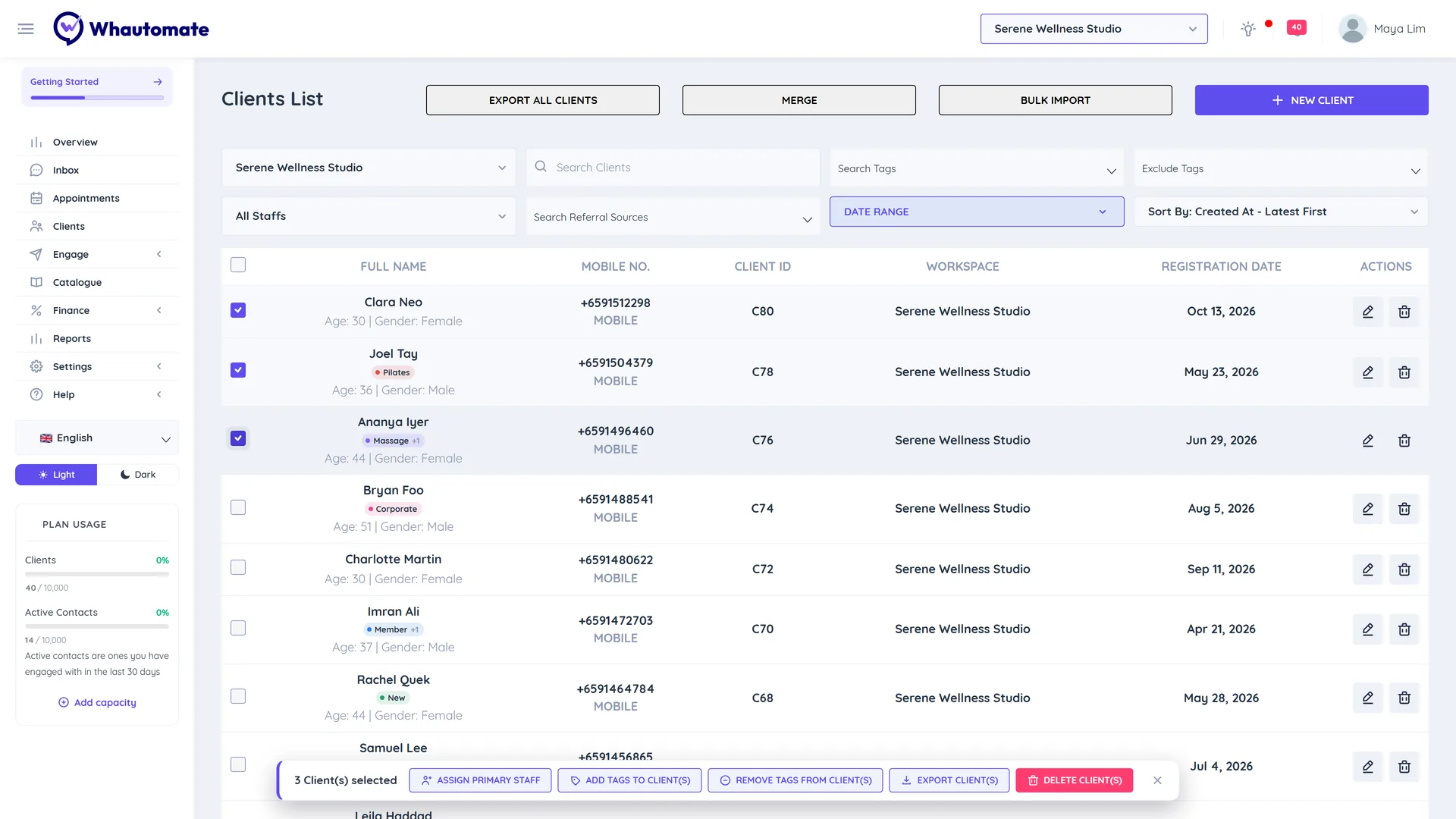
Task: Delete Bryan Foo with trash icon
Action: [1404, 509]
